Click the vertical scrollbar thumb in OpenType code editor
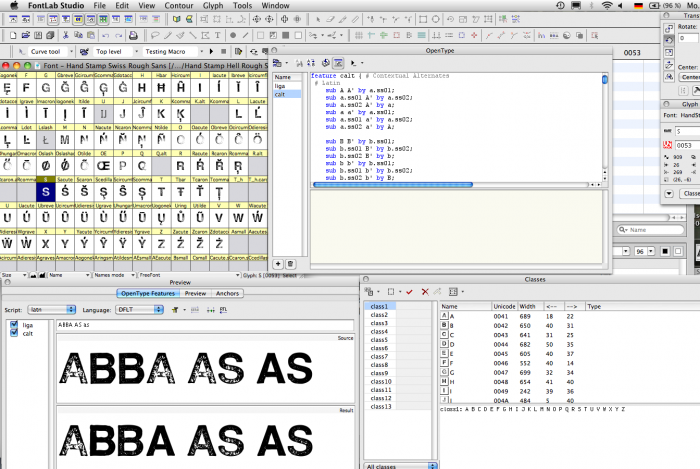700x469 pixels. point(604,79)
